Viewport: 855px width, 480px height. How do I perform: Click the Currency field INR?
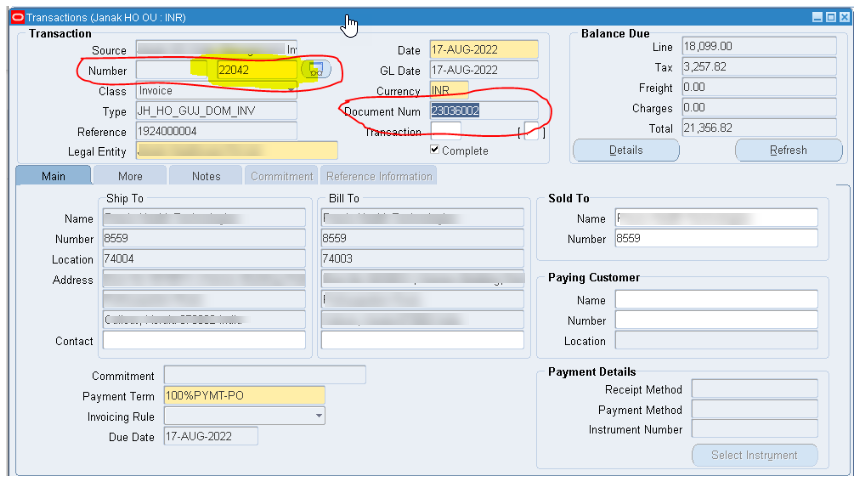449,90
